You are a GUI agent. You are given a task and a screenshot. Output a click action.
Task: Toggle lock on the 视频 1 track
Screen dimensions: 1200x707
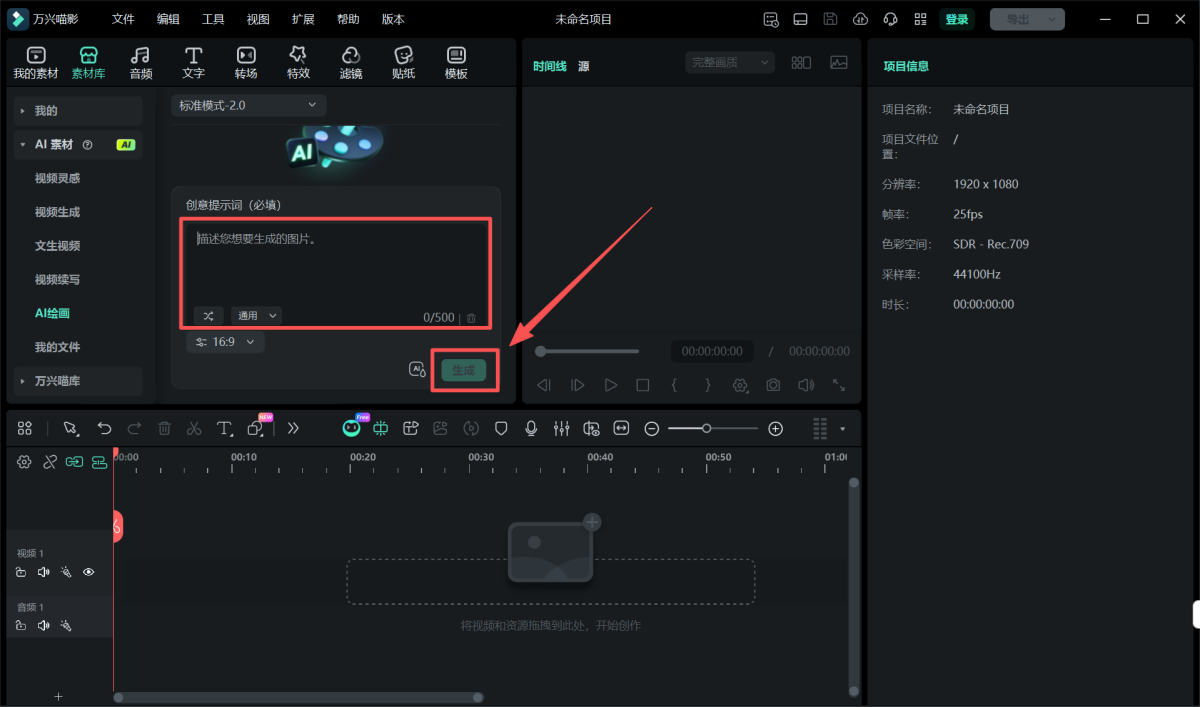(x=21, y=572)
